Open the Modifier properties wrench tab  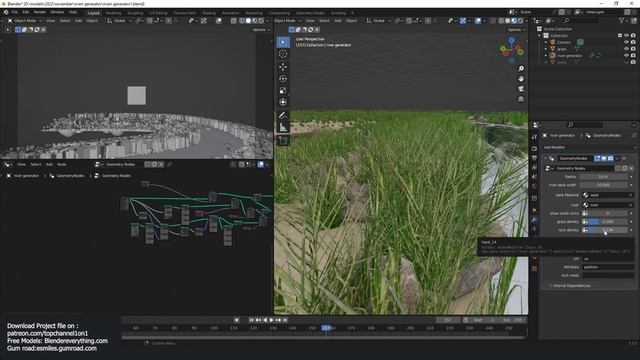(x=534, y=220)
